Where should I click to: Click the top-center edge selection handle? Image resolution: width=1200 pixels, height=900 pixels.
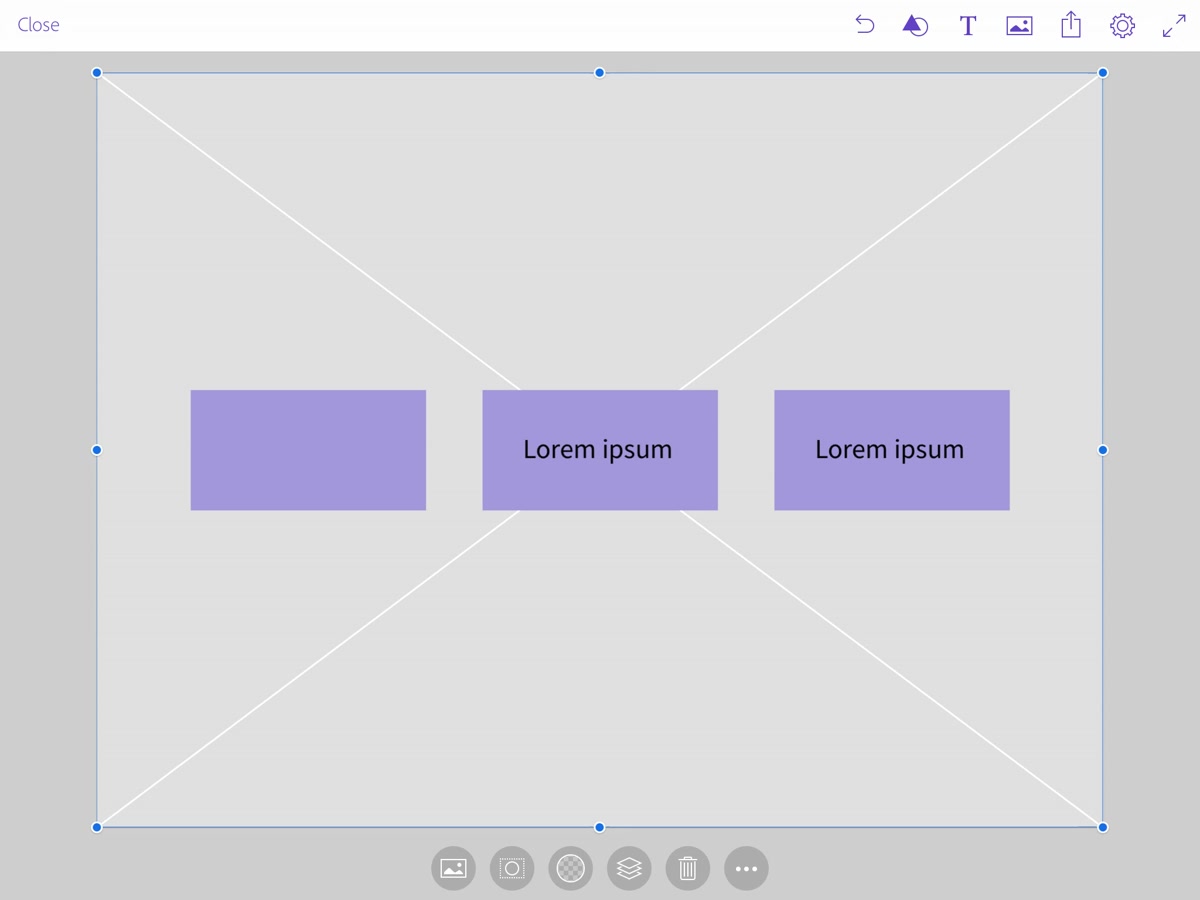coord(600,73)
